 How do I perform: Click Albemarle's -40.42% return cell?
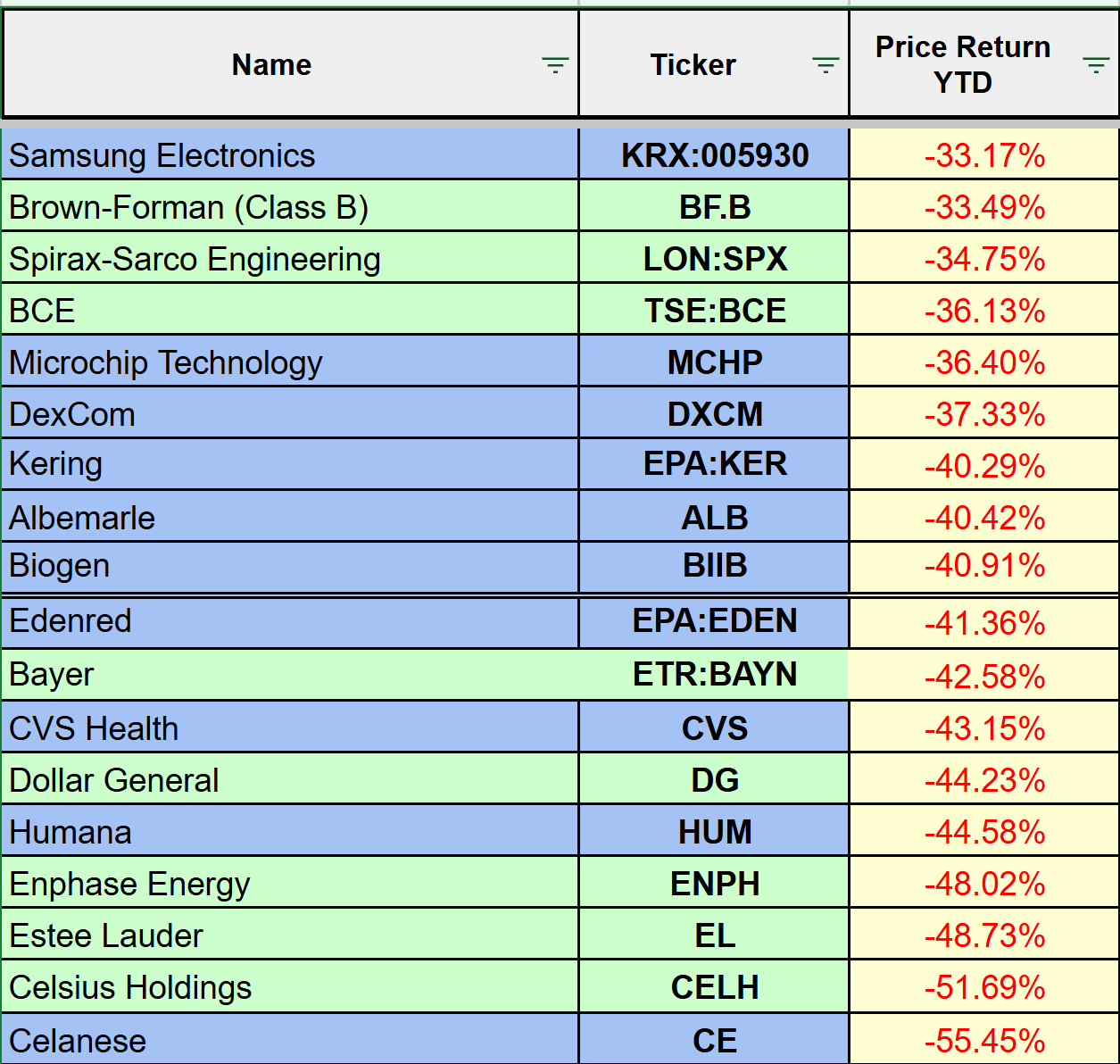[984, 518]
